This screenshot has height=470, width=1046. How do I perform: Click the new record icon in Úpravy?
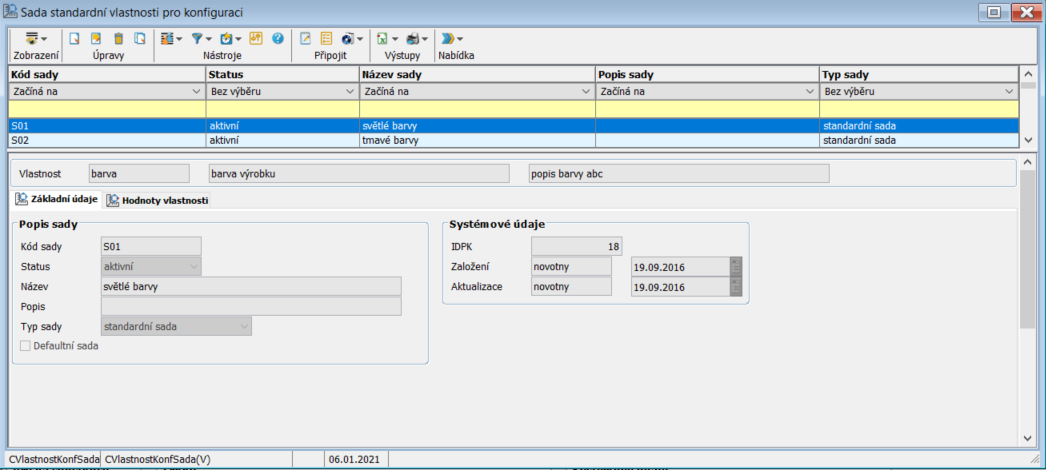(x=74, y=38)
